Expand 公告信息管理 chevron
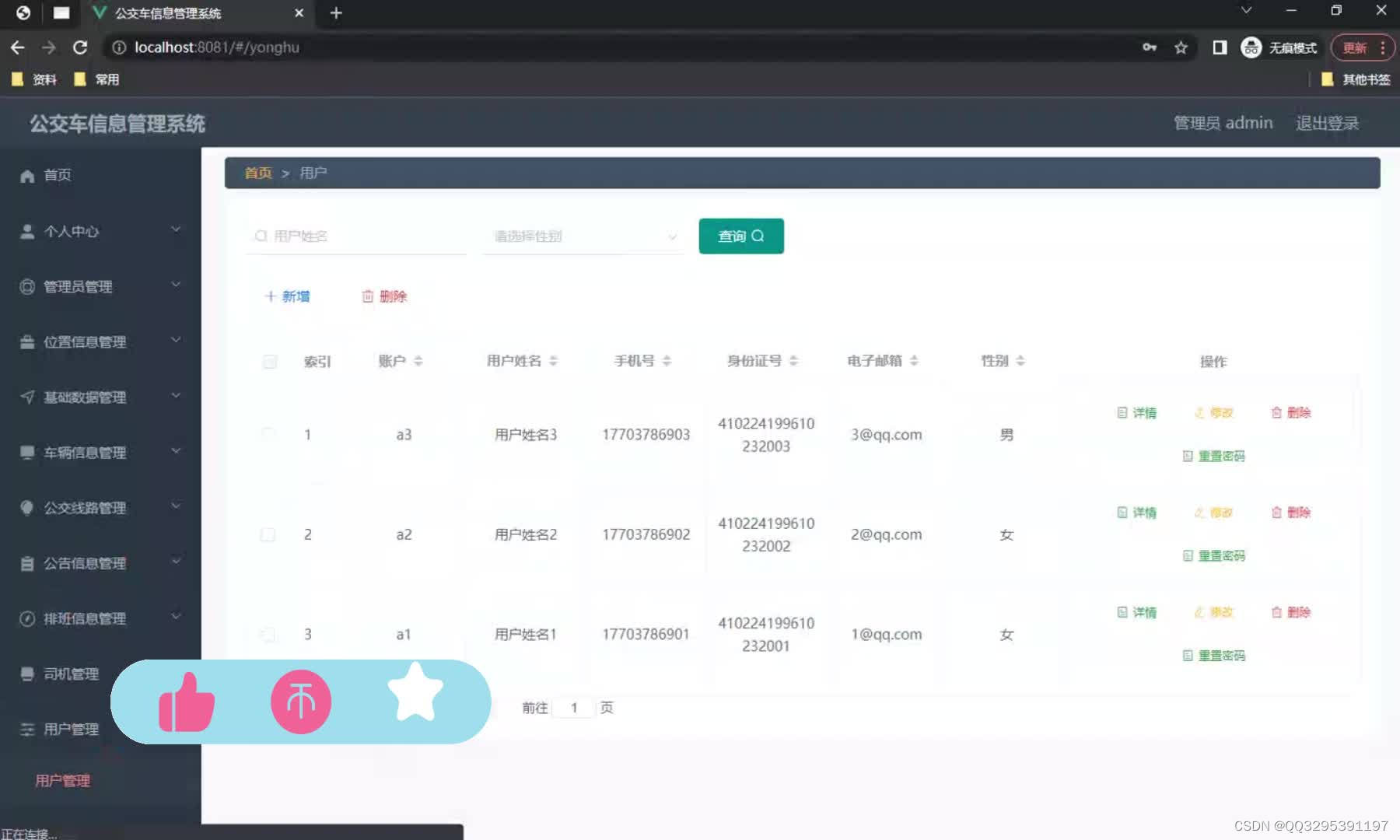 pos(176,561)
